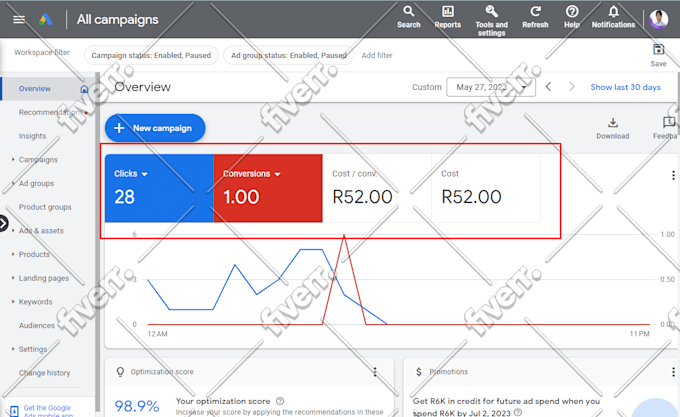Save the current filter set
The height and width of the screenshot is (417, 680).
click(x=658, y=55)
